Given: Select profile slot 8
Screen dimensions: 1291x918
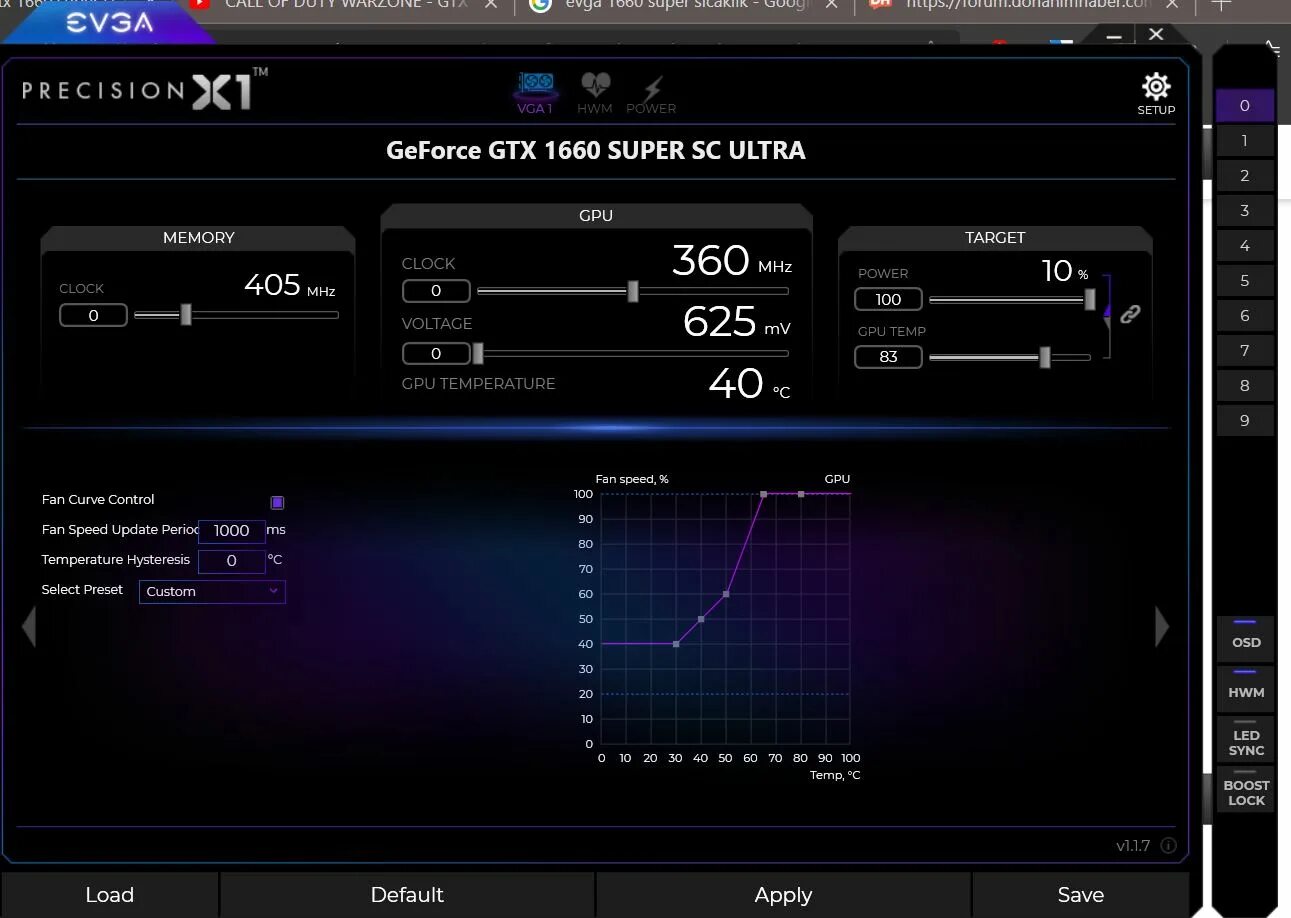Looking at the screenshot, I should point(1245,386).
